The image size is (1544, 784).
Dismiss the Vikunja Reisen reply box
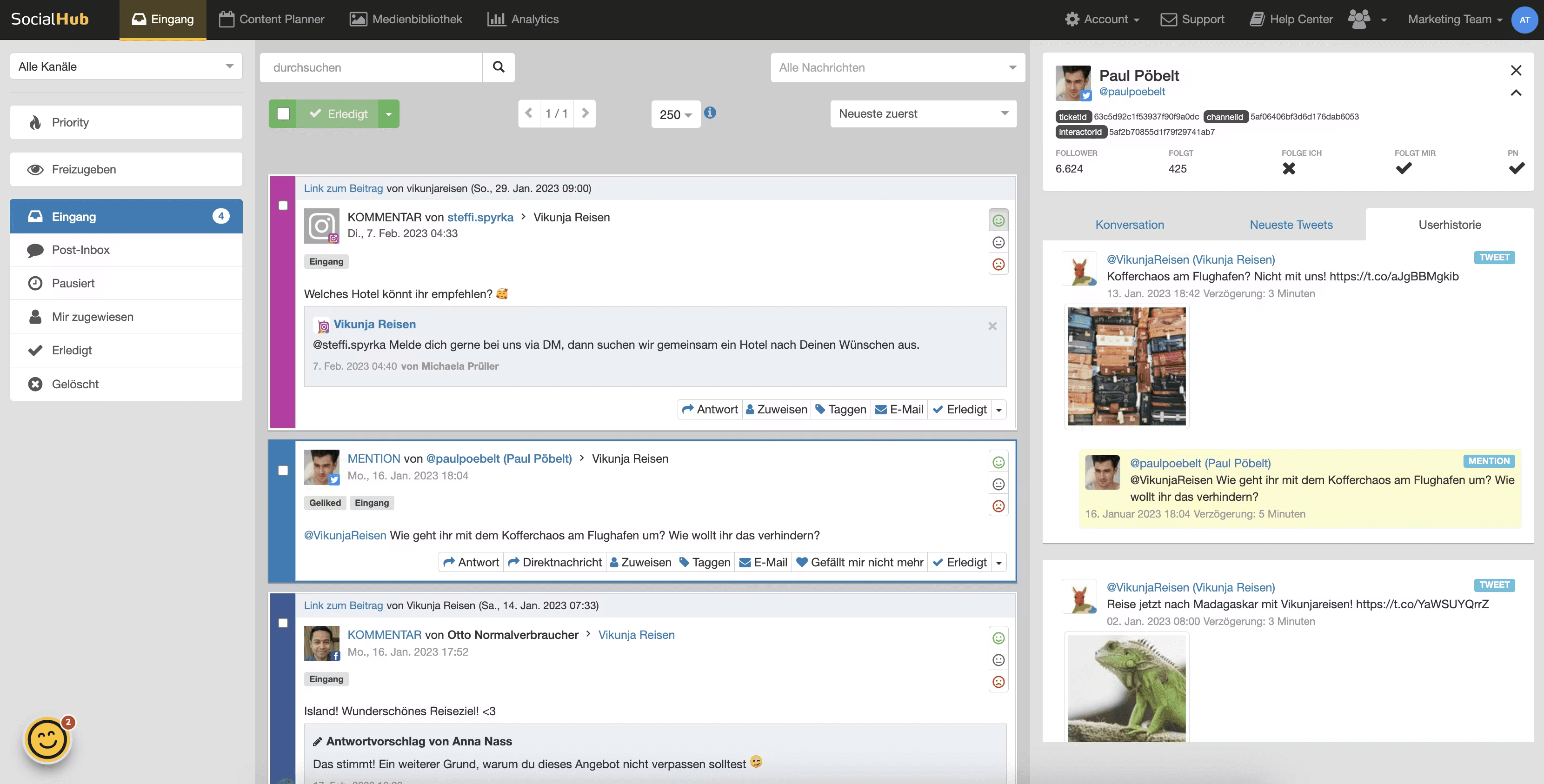tap(992, 326)
